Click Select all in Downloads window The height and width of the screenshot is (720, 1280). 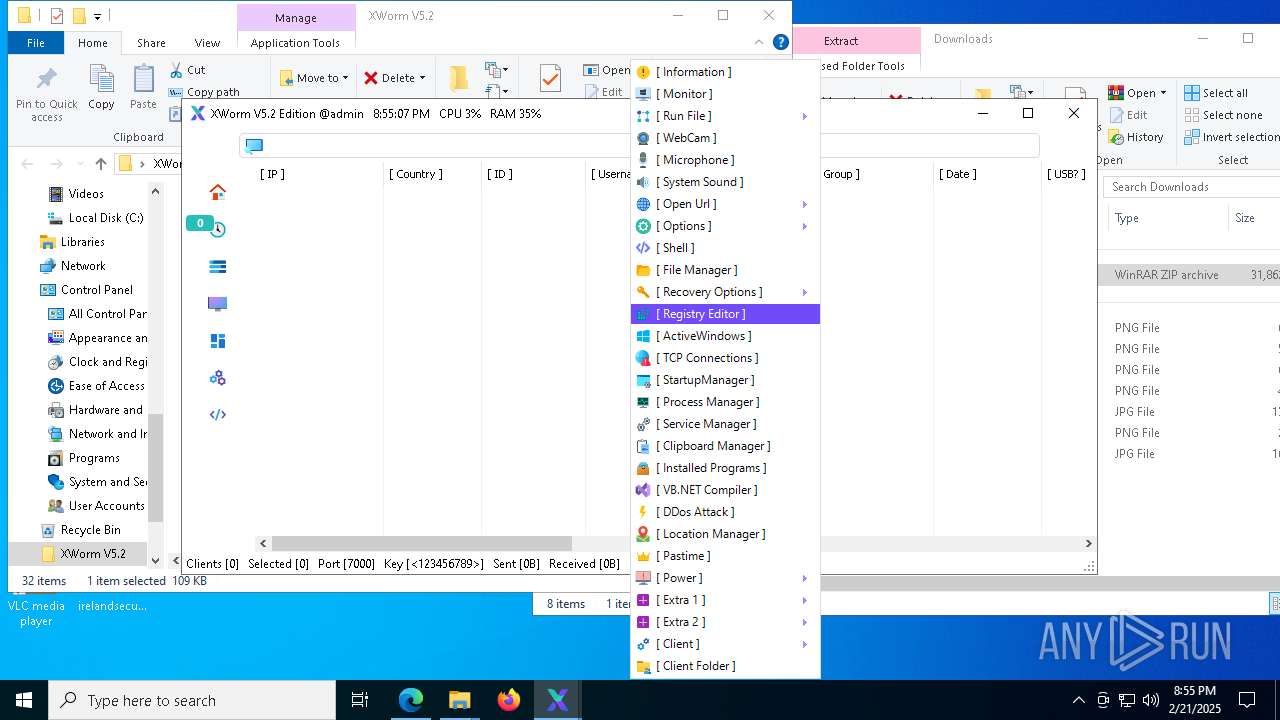pyautogui.click(x=1216, y=93)
